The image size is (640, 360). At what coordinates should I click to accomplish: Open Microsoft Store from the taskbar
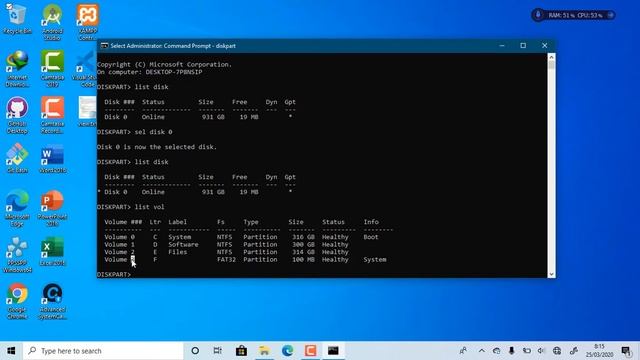point(241,351)
